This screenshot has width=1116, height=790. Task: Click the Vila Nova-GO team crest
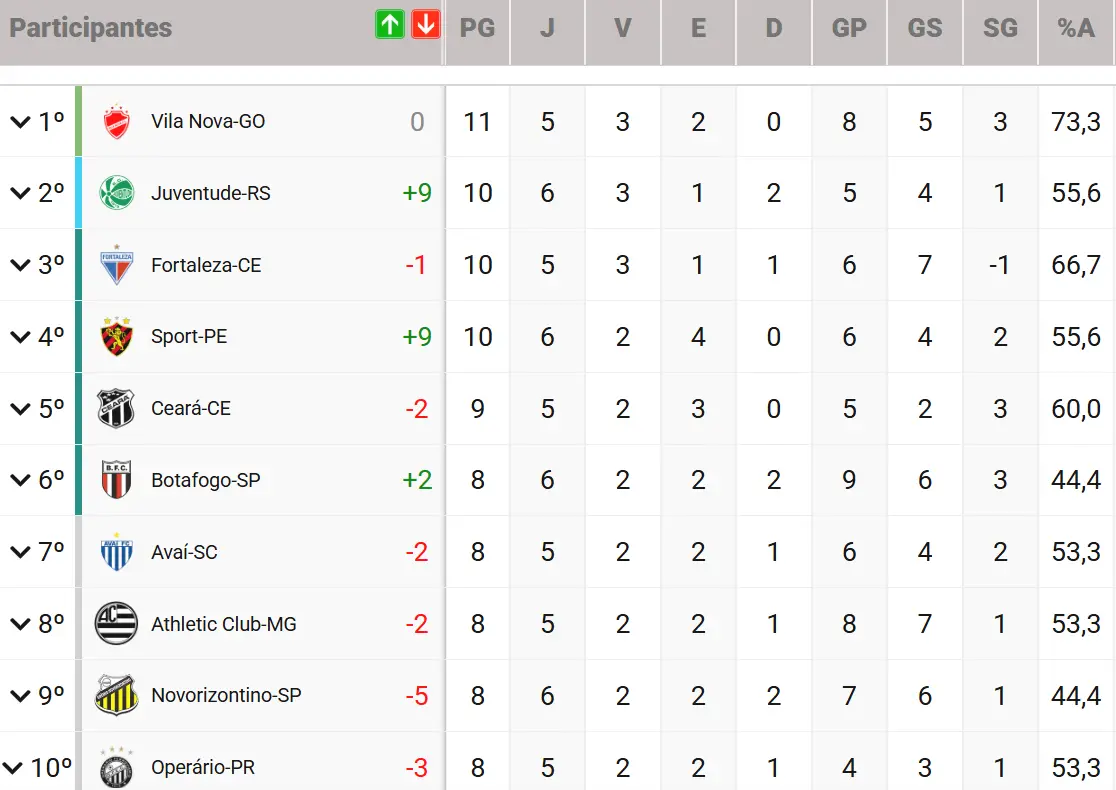point(117,122)
